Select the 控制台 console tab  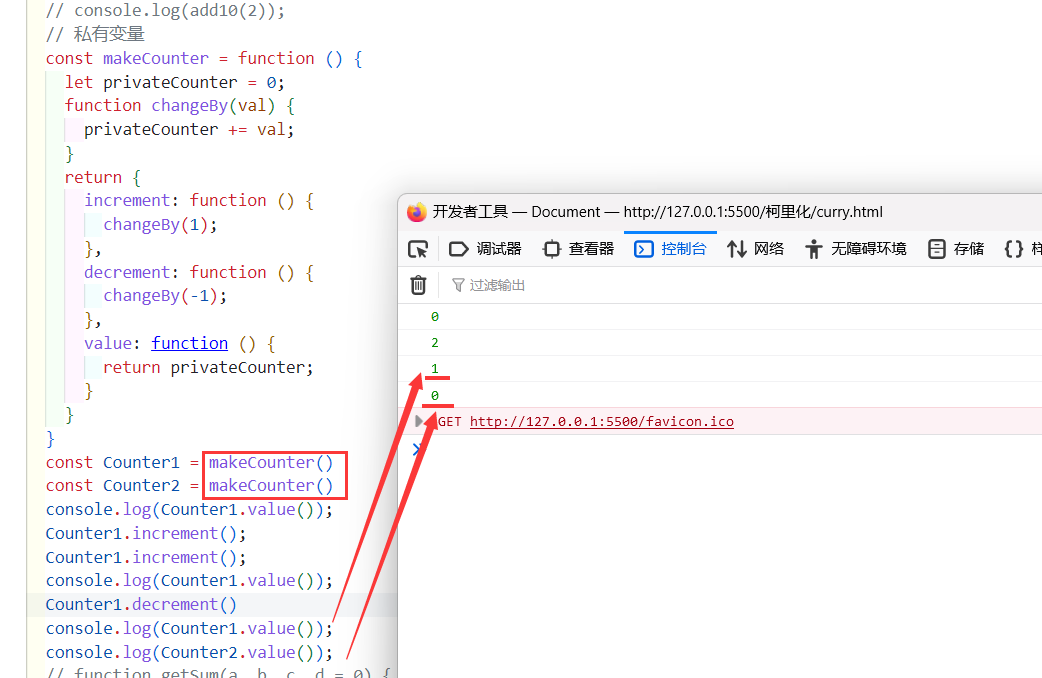point(670,249)
